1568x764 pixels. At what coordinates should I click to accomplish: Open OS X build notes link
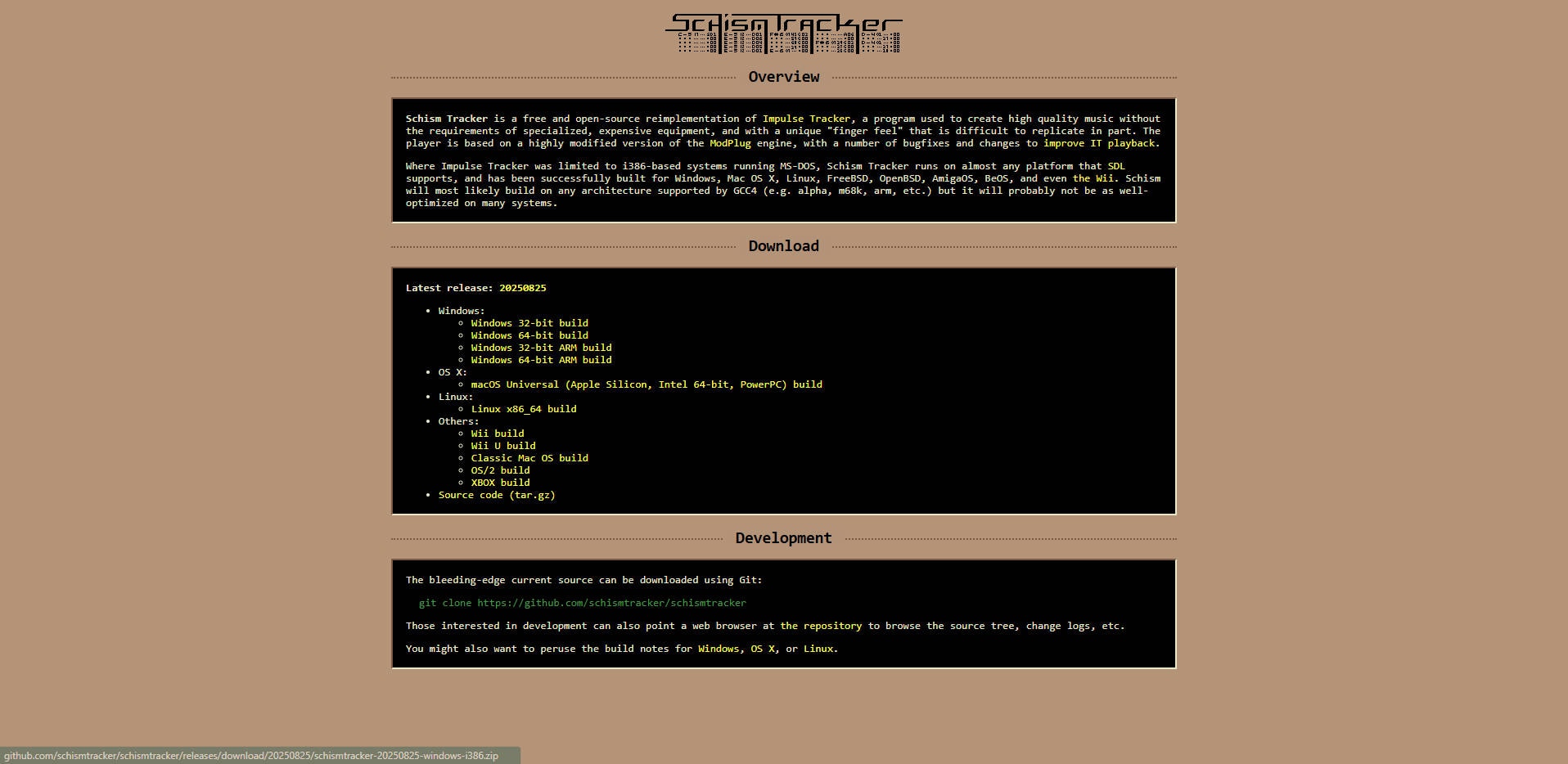[x=763, y=649]
